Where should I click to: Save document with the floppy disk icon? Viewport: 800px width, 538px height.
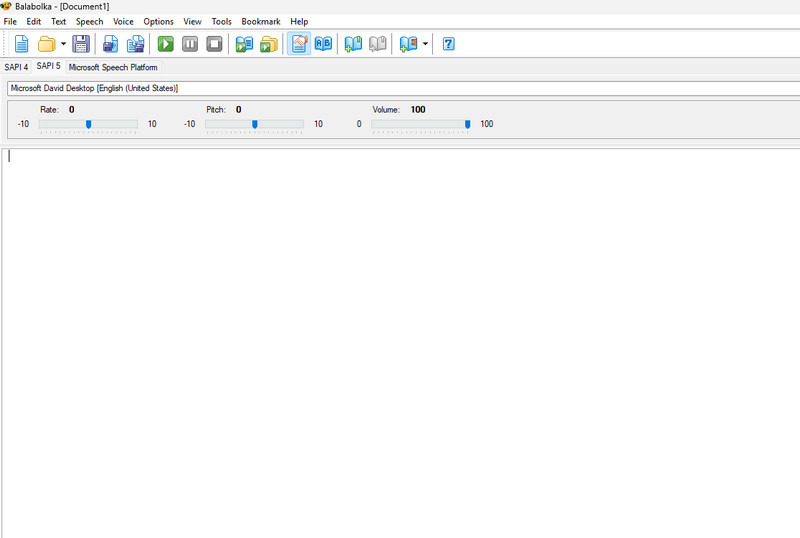pos(81,44)
